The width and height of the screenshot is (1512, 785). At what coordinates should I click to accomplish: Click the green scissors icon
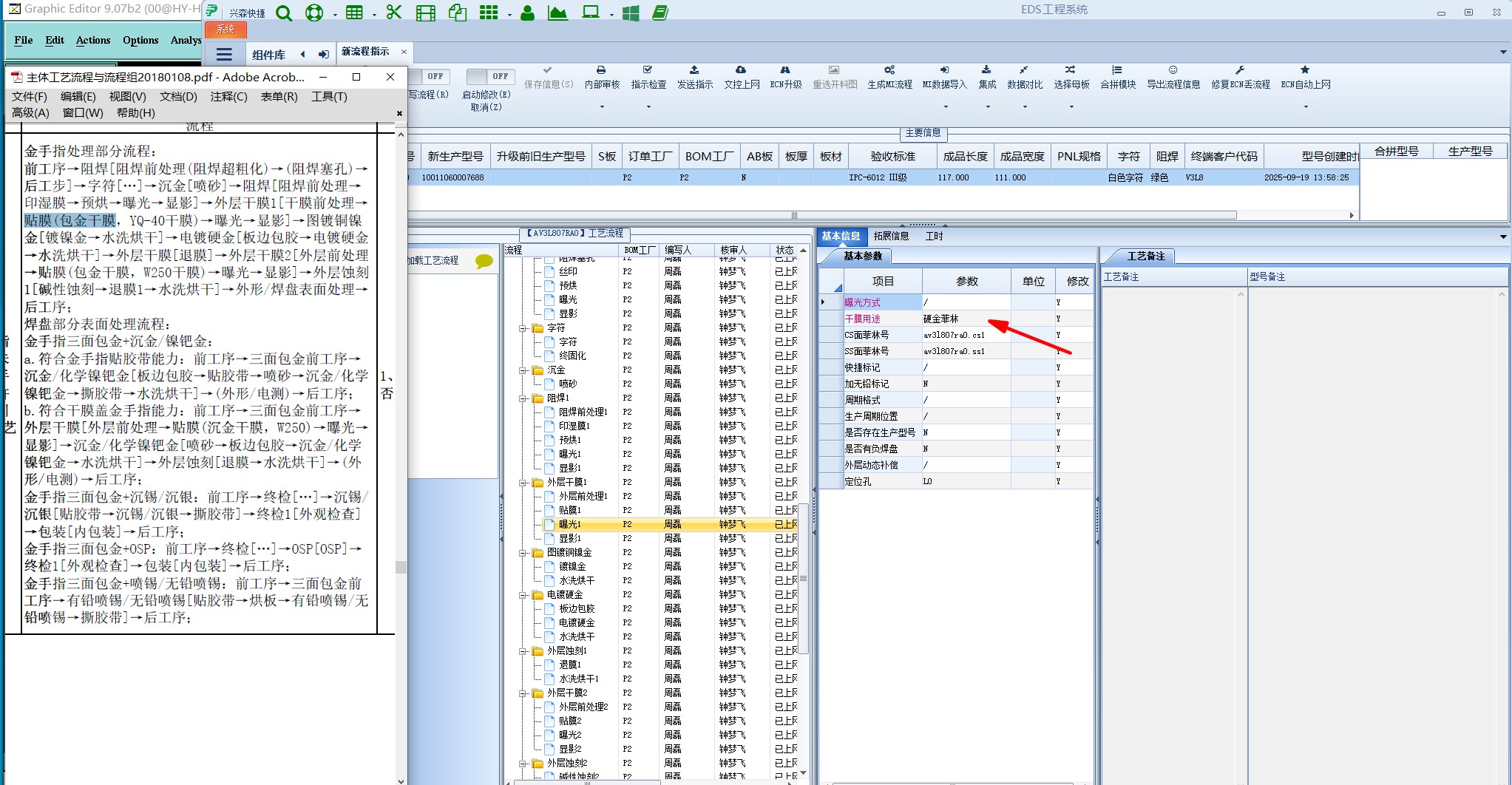coord(393,13)
